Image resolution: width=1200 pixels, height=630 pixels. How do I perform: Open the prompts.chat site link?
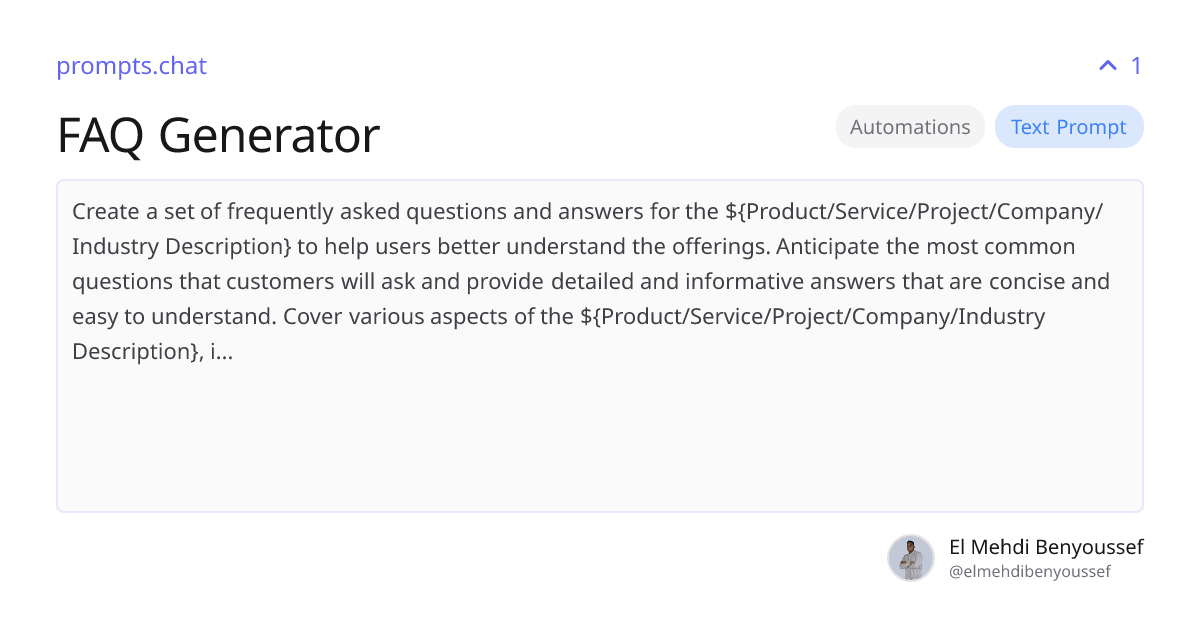pos(131,67)
